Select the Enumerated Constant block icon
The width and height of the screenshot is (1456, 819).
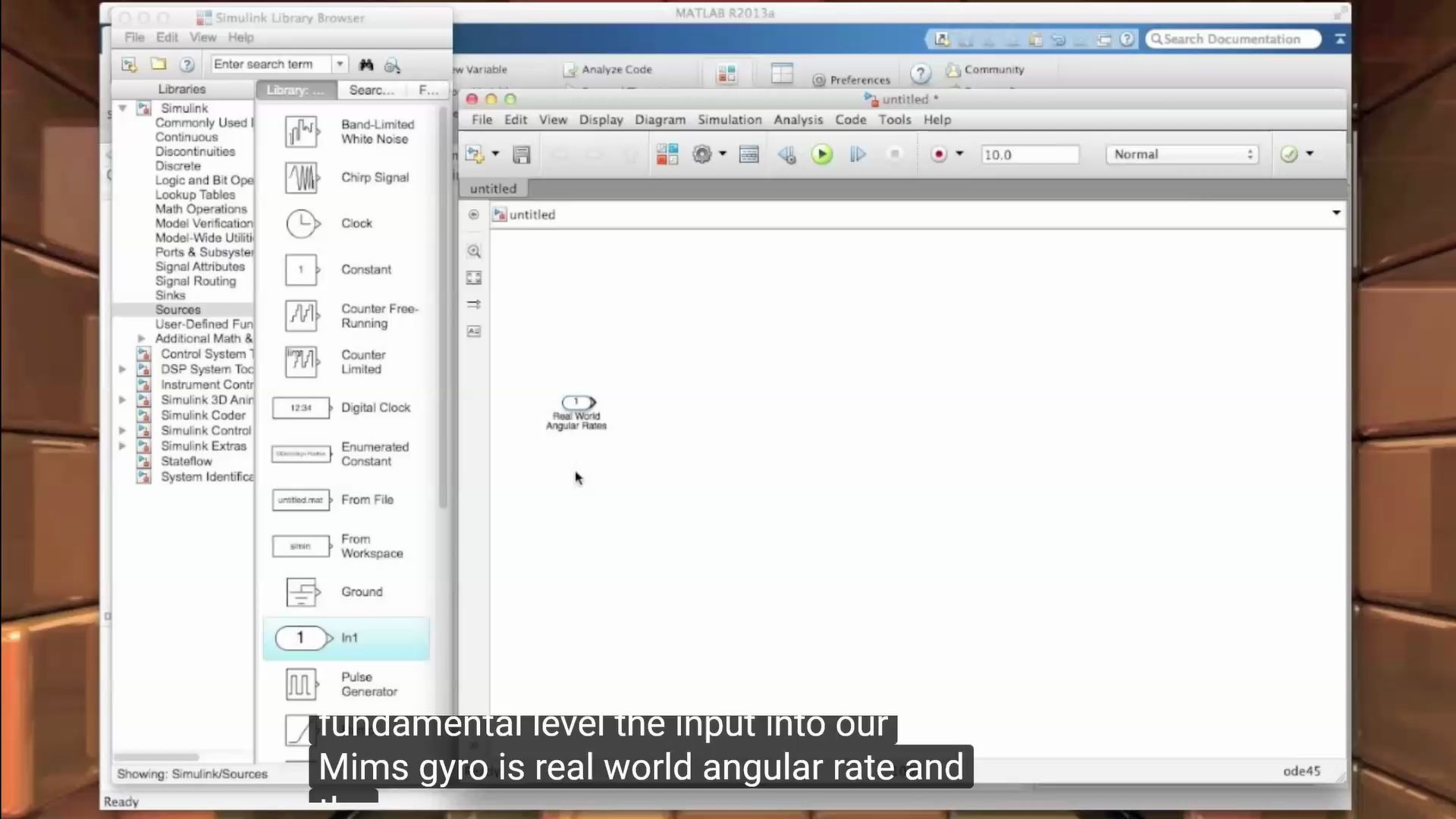[x=301, y=453]
